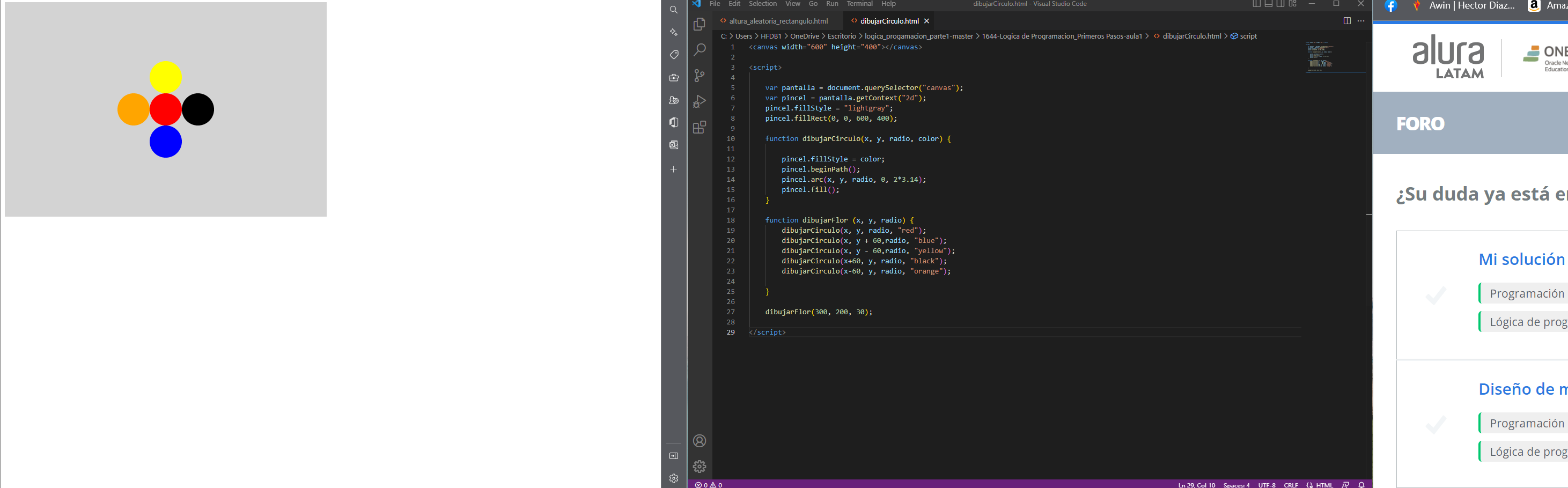This screenshot has width=1568, height=488.
Task: Open editor More Actions ellipsis
Action: coord(1361,21)
